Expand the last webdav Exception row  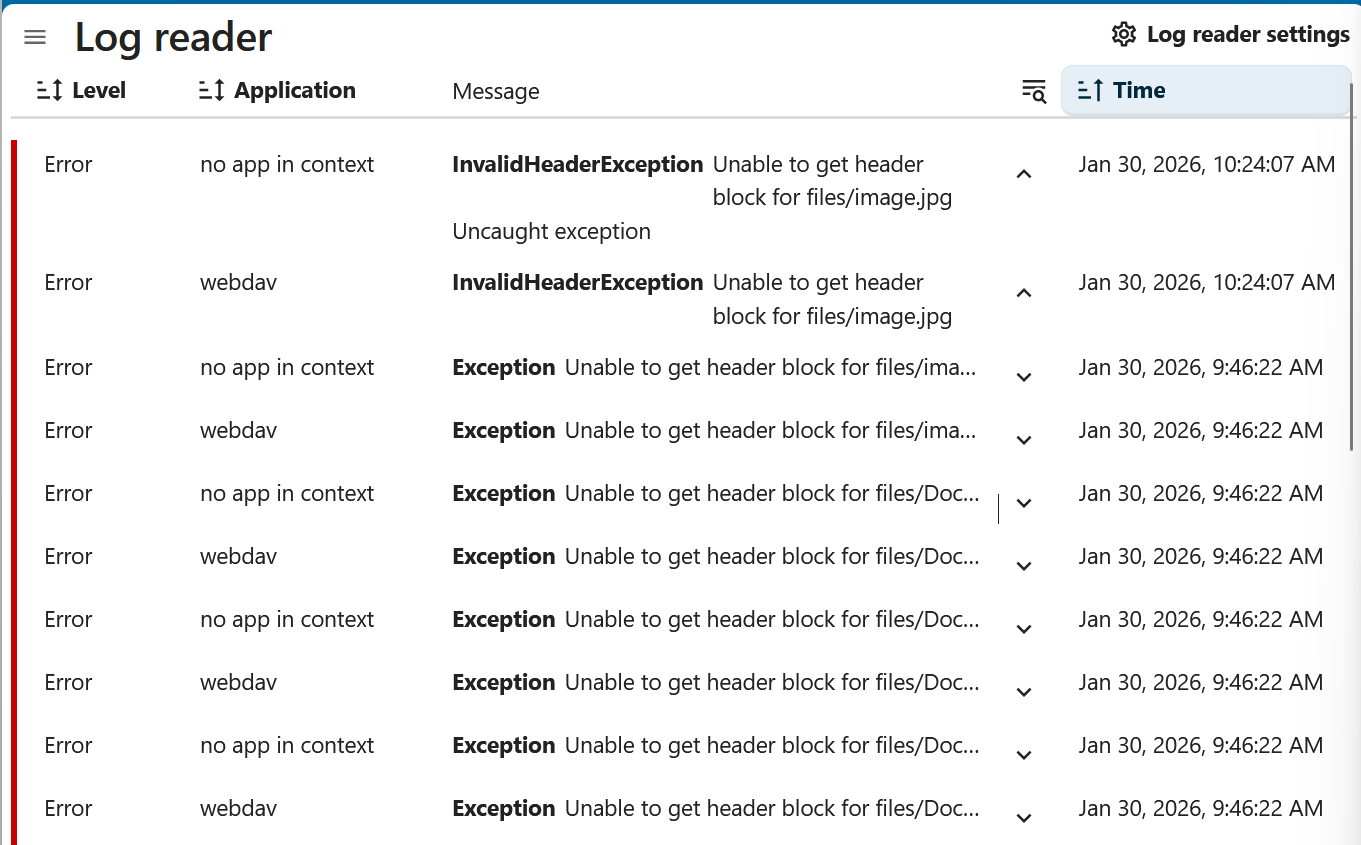(1023, 819)
